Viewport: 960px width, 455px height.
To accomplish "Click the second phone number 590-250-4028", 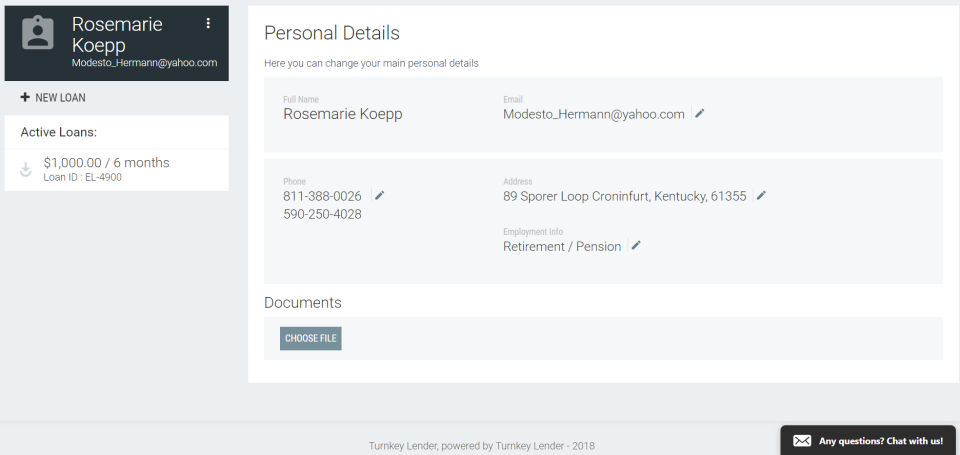I will [322, 214].
